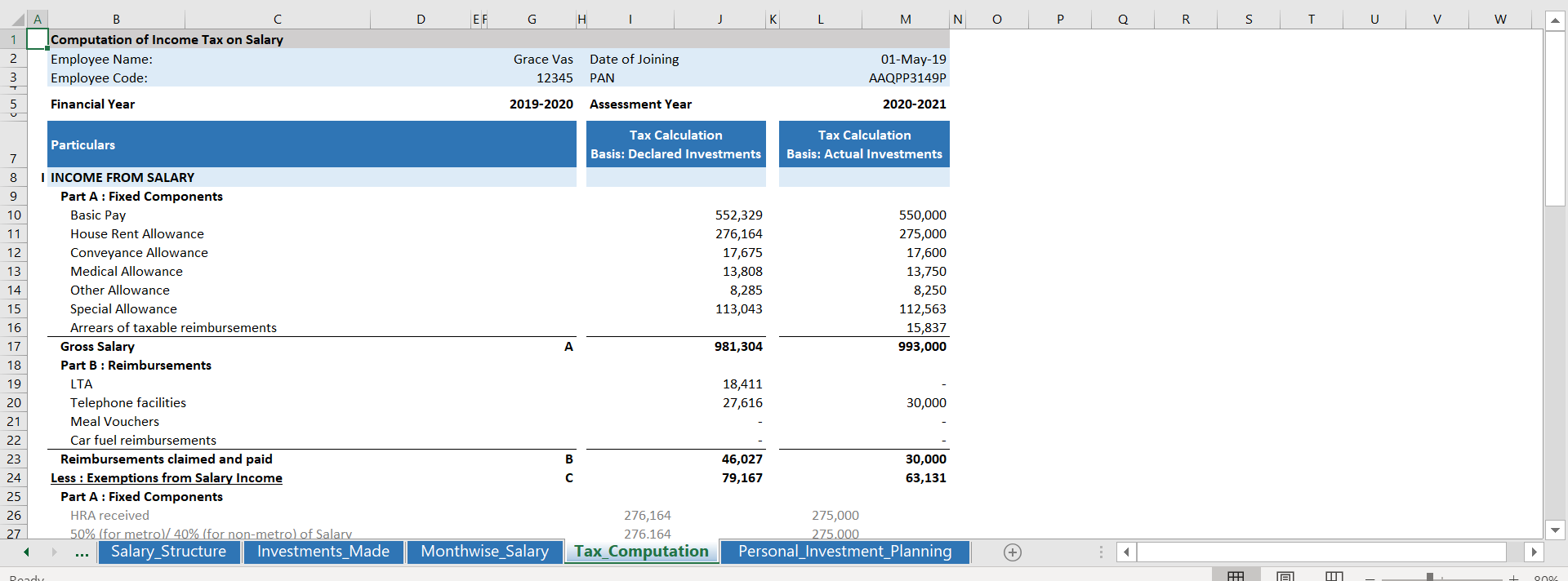Select arrears value 15,837
Screen dimensions: 1568x581
coord(926,328)
